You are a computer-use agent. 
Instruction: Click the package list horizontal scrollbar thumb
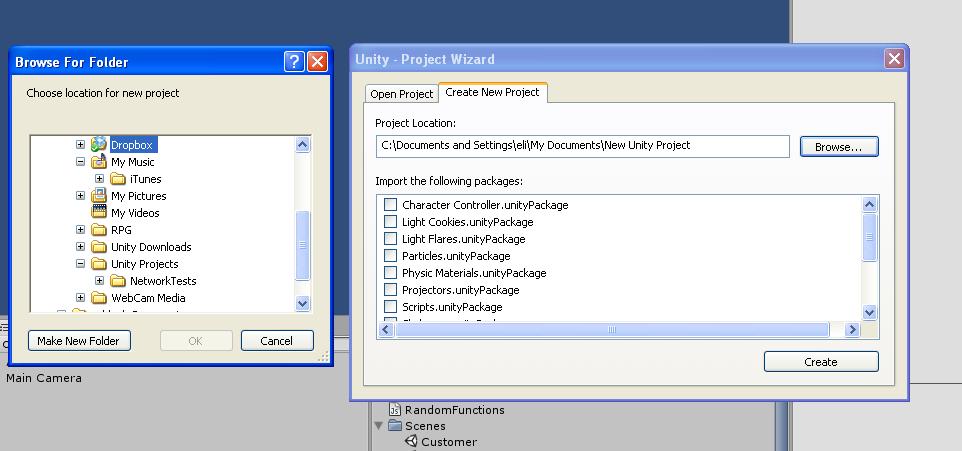click(x=612, y=330)
